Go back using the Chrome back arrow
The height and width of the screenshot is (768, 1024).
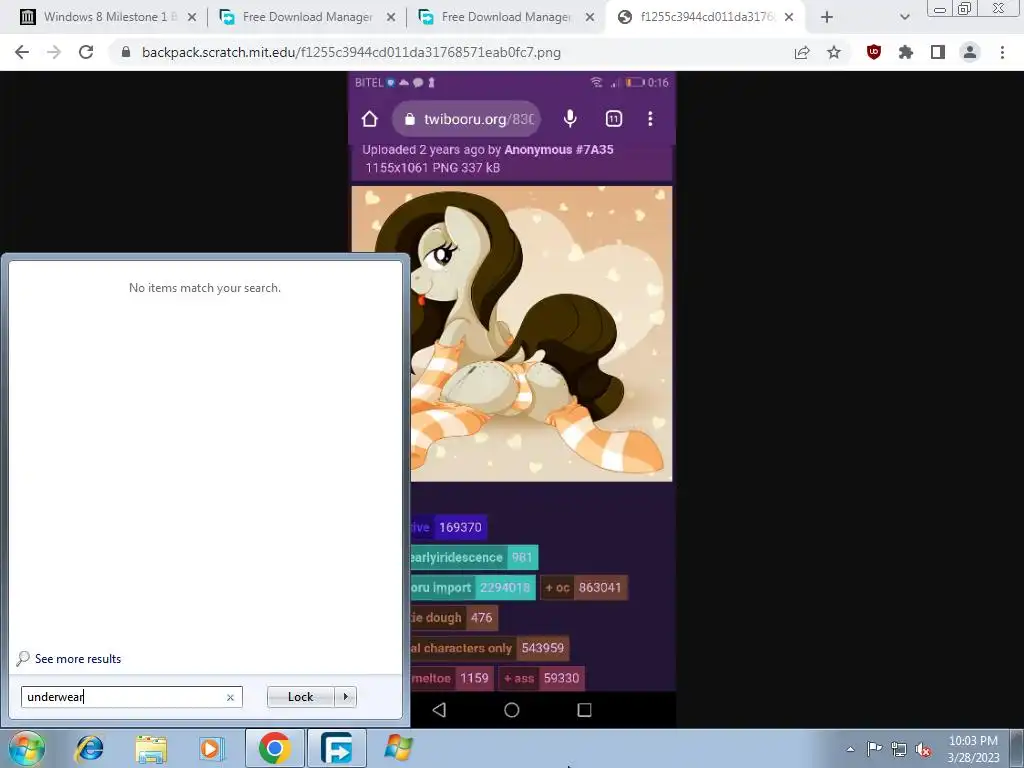coord(22,52)
